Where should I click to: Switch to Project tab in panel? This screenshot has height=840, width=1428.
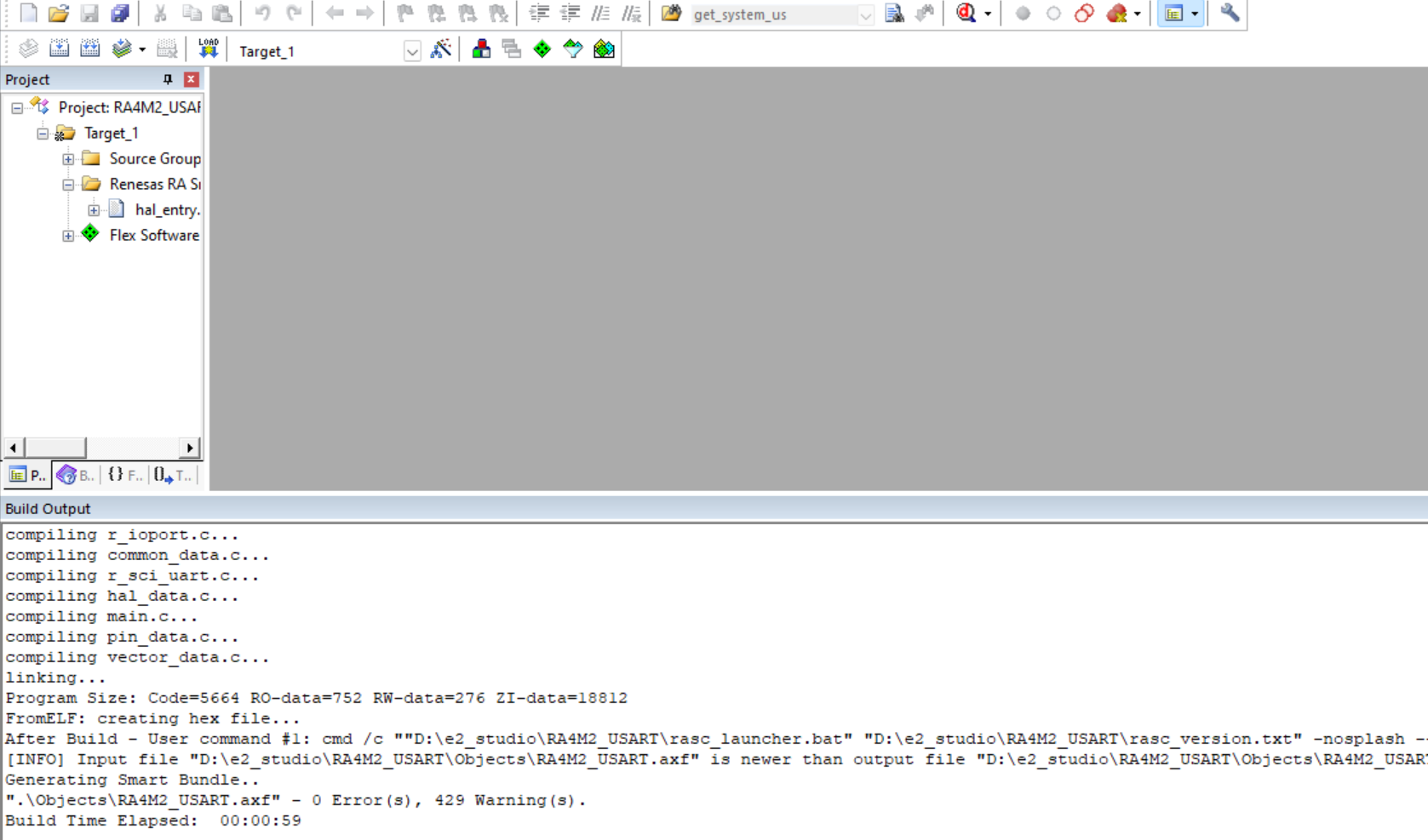point(27,475)
